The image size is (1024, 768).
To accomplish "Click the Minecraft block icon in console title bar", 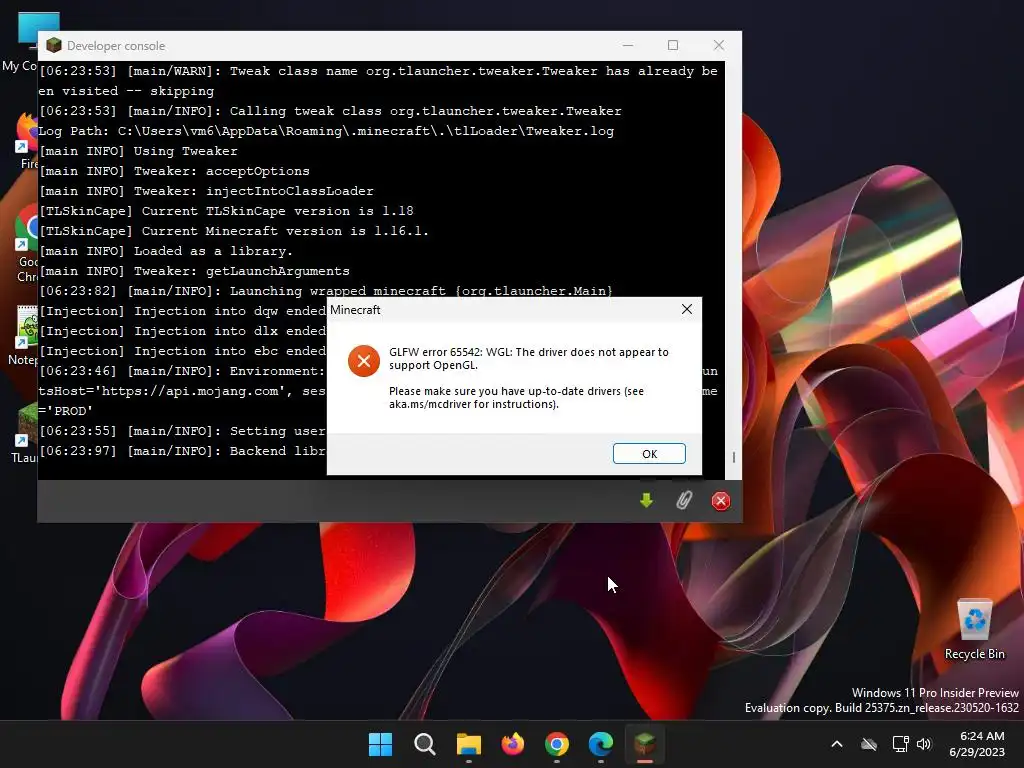I will (x=54, y=45).
